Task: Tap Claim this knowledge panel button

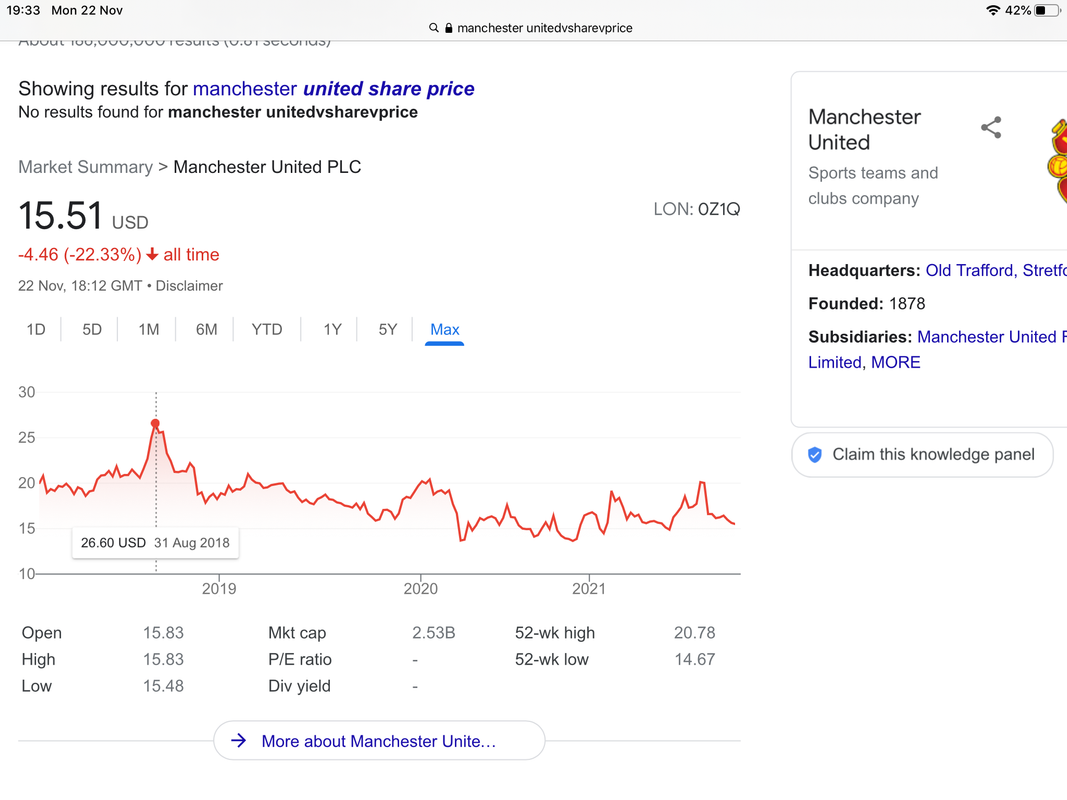Action: [x=923, y=454]
